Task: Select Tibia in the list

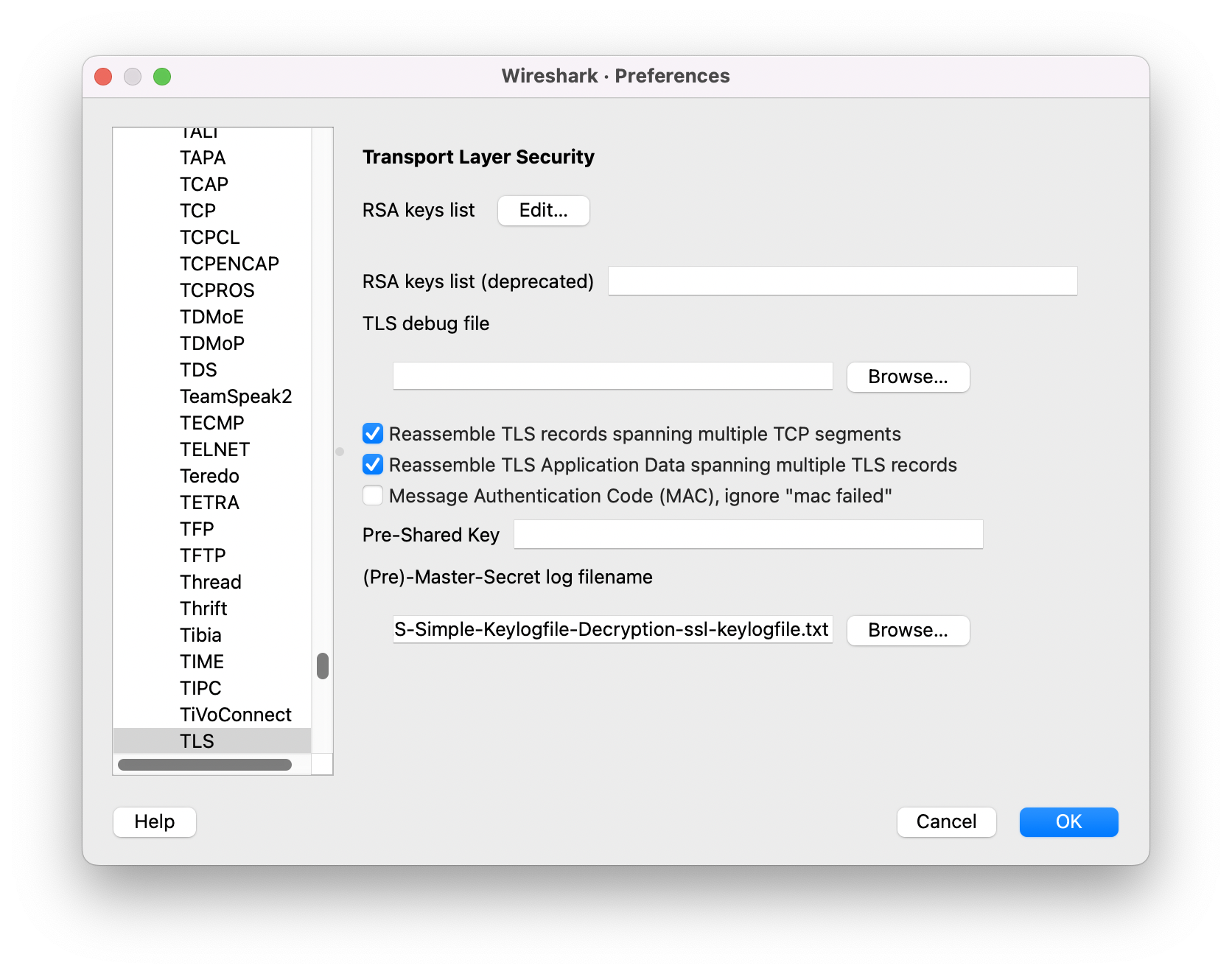Action: click(x=212, y=635)
